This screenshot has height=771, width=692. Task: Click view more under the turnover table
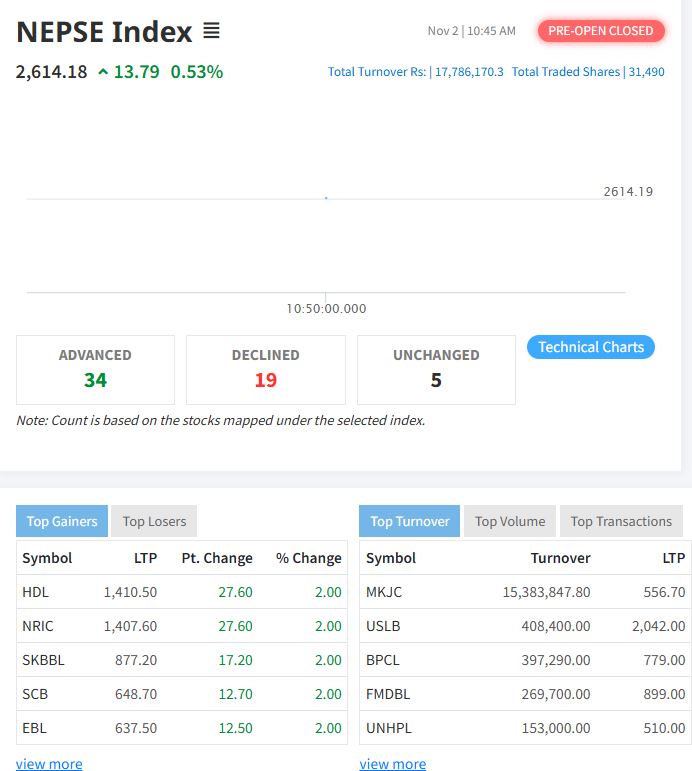pyautogui.click(x=393, y=764)
